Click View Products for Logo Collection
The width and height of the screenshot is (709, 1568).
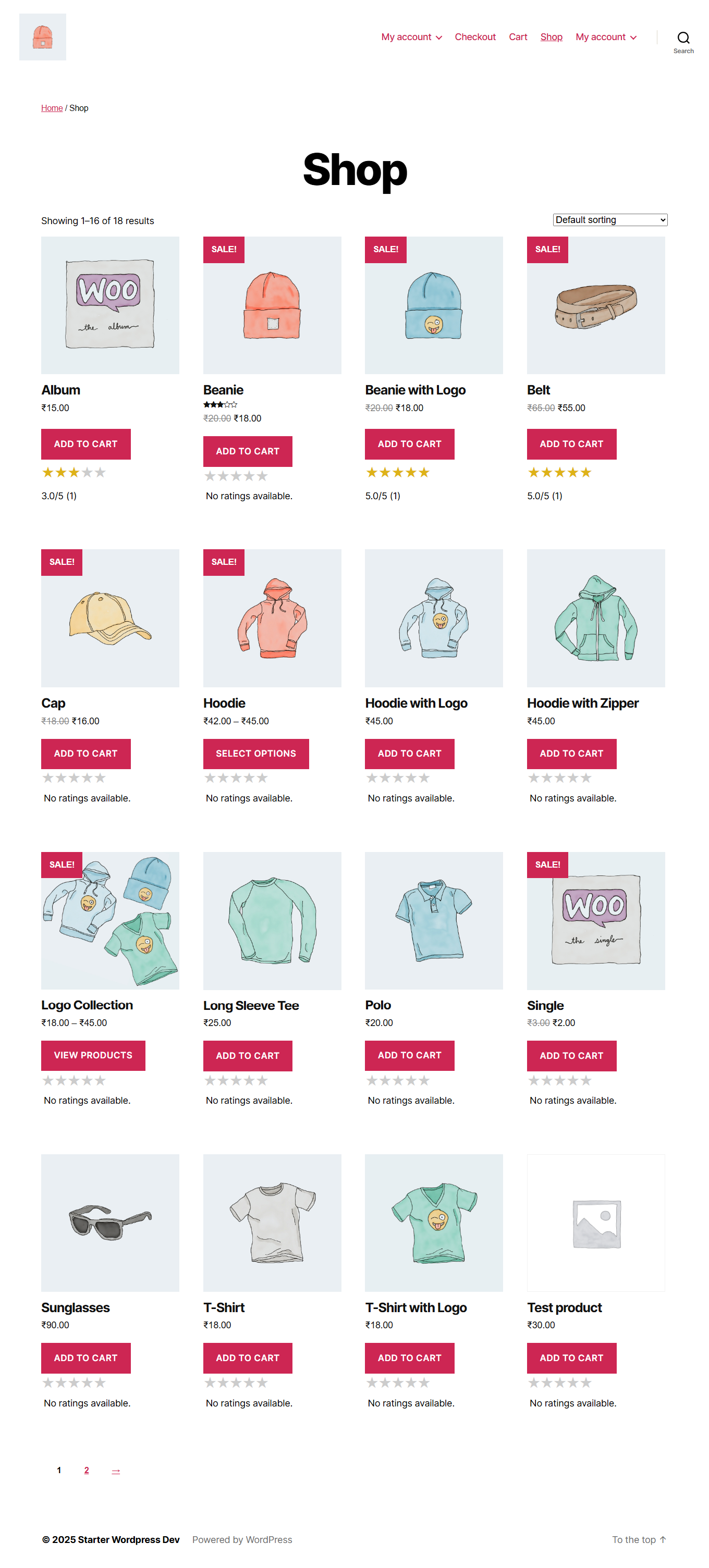[93, 1055]
